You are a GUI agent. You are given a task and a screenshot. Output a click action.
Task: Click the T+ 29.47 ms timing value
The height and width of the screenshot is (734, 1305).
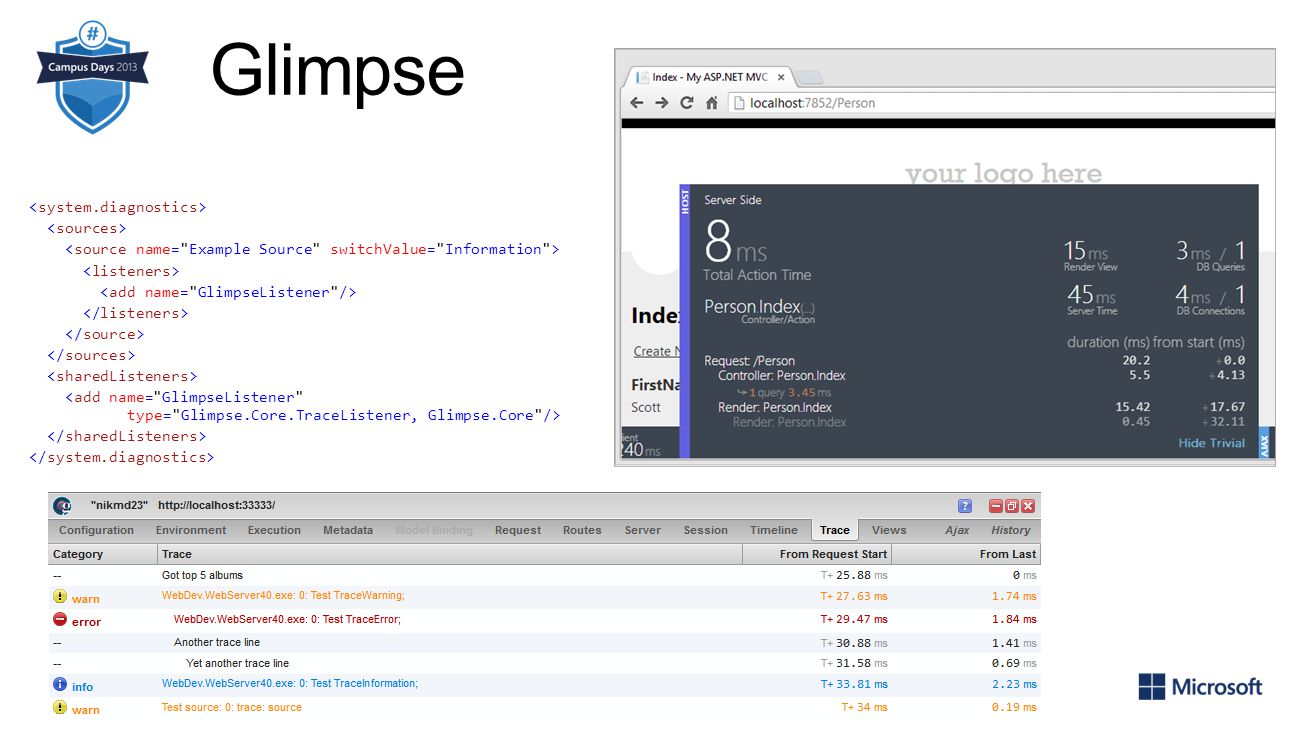(853, 620)
